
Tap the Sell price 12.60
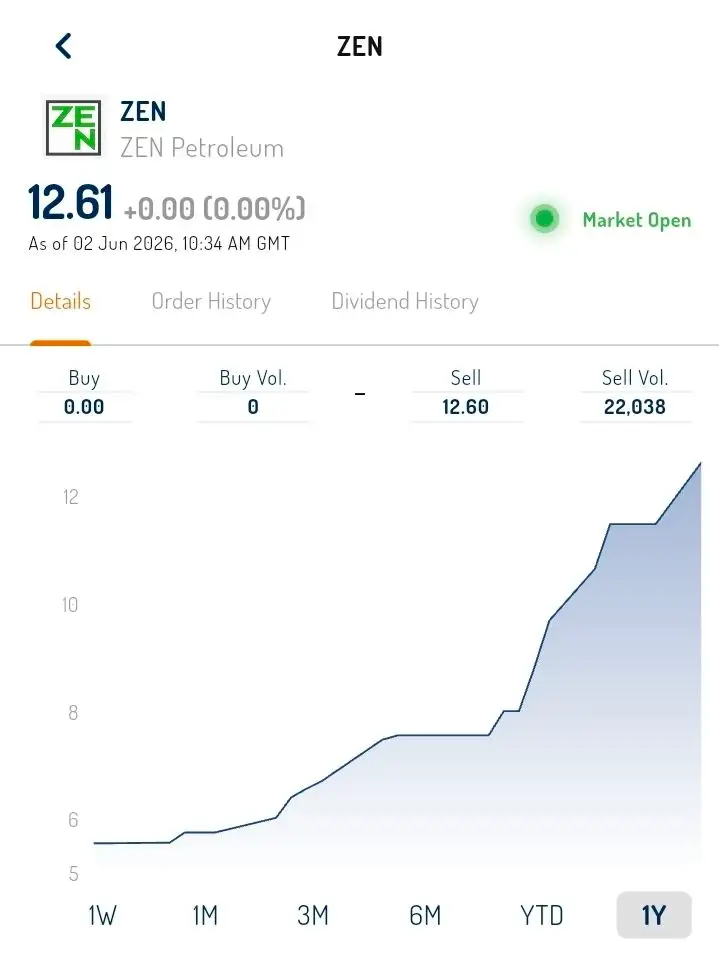(465, 407)
